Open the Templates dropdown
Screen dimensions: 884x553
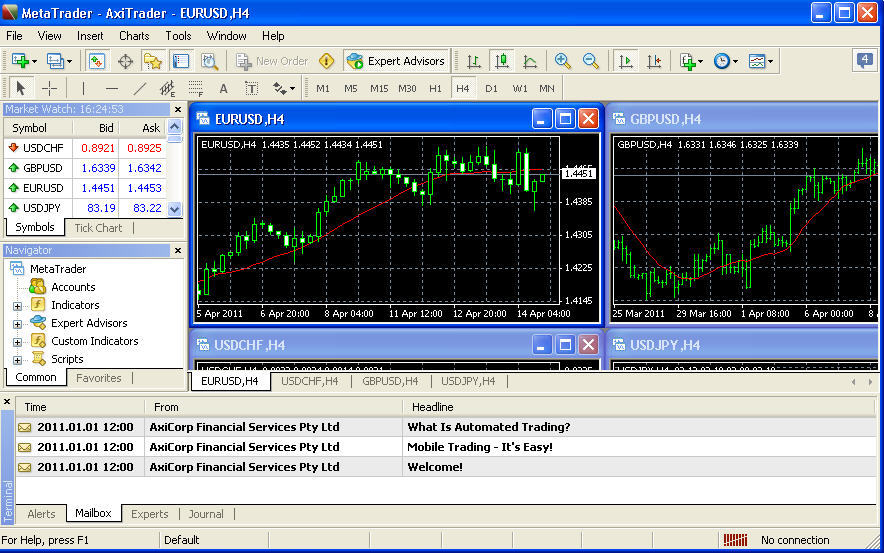760,61
